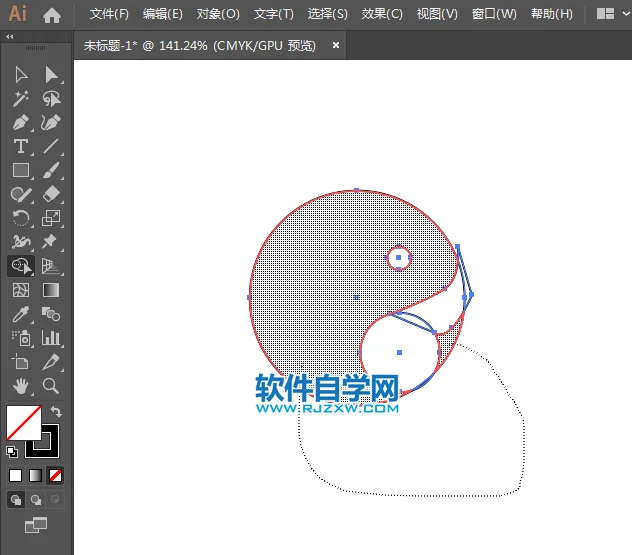The image size is (632, 555).
Task: Open the 文字(T) menu
Action: click(x=274, y=14)
